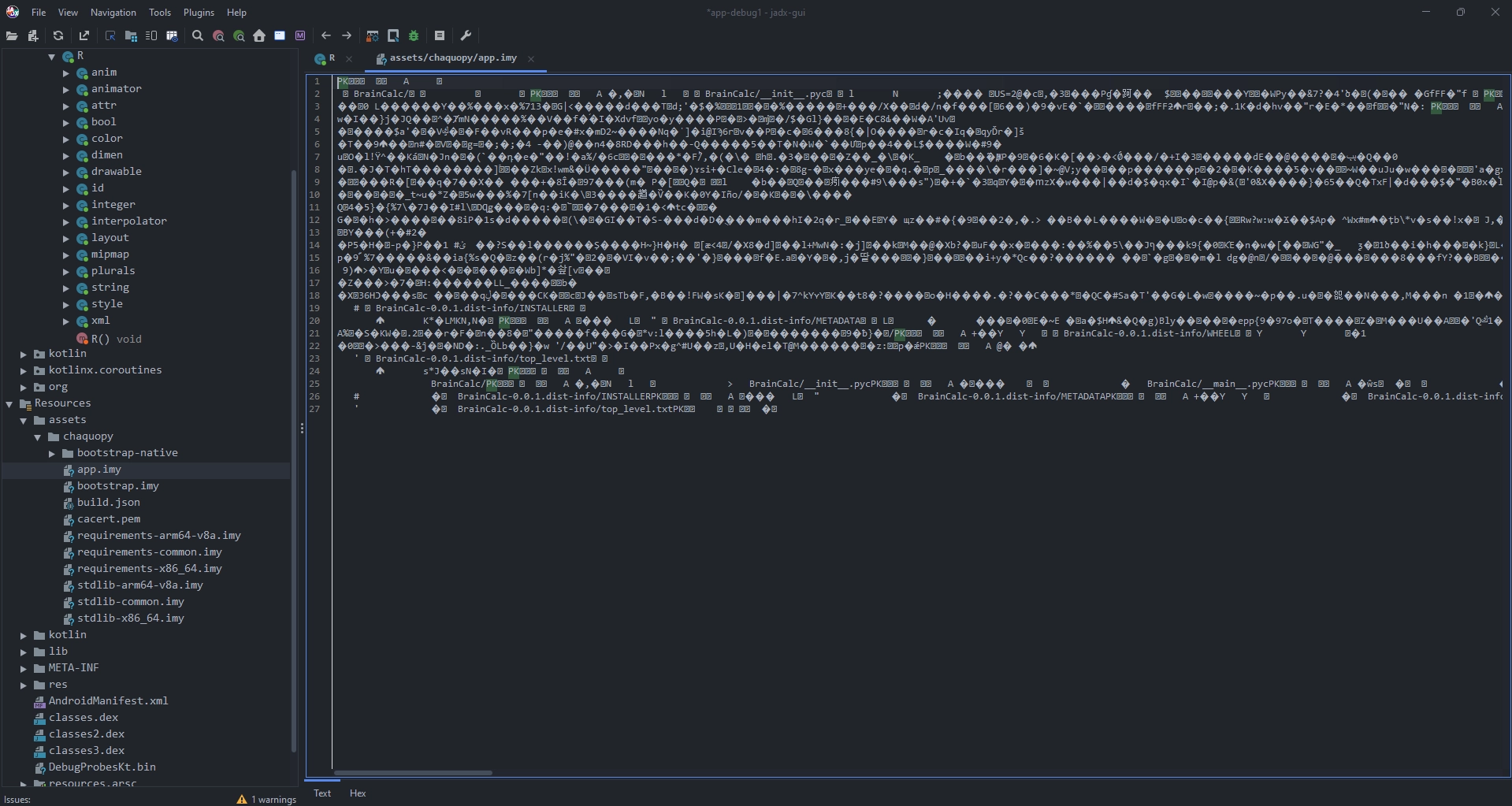Viewport: 1512px width, 806px height.
Task: Open the log viewer icon
Action: point(439,35)
